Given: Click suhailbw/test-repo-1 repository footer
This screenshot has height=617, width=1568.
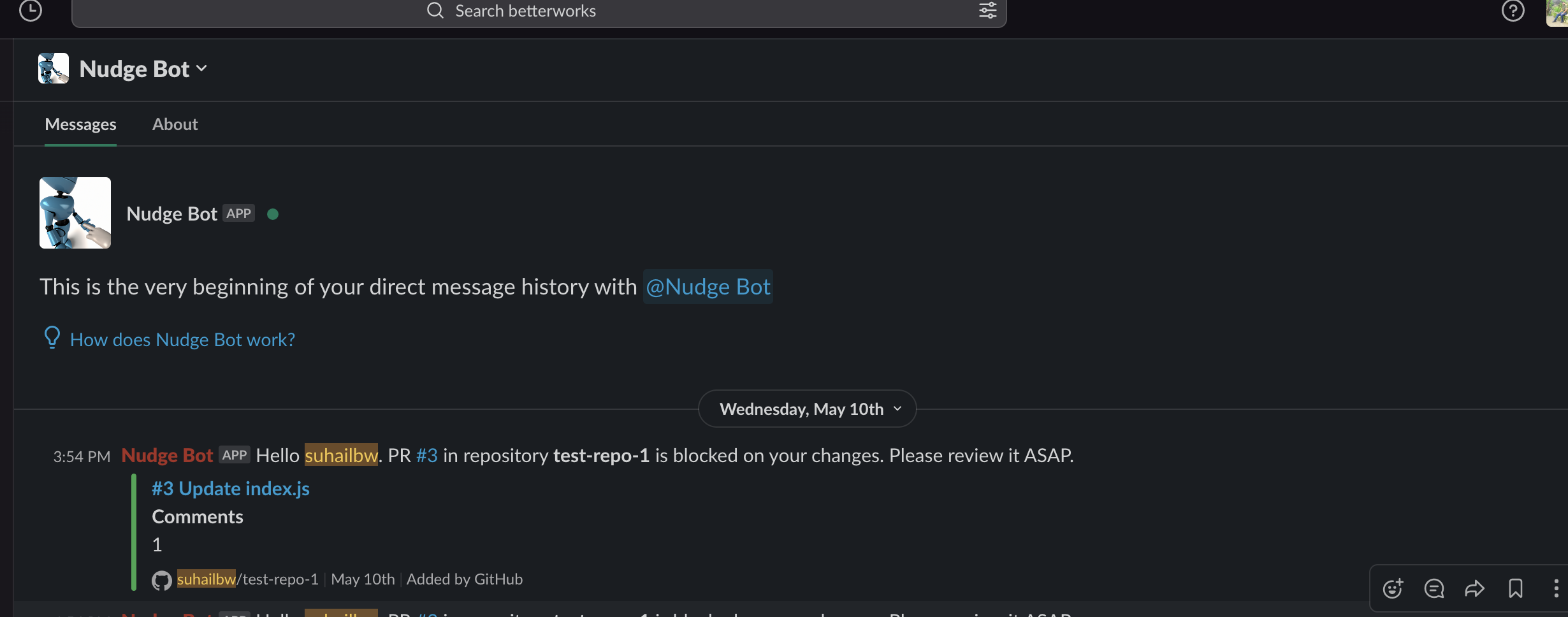Looking at the screenshot, I should pos(248,579).
